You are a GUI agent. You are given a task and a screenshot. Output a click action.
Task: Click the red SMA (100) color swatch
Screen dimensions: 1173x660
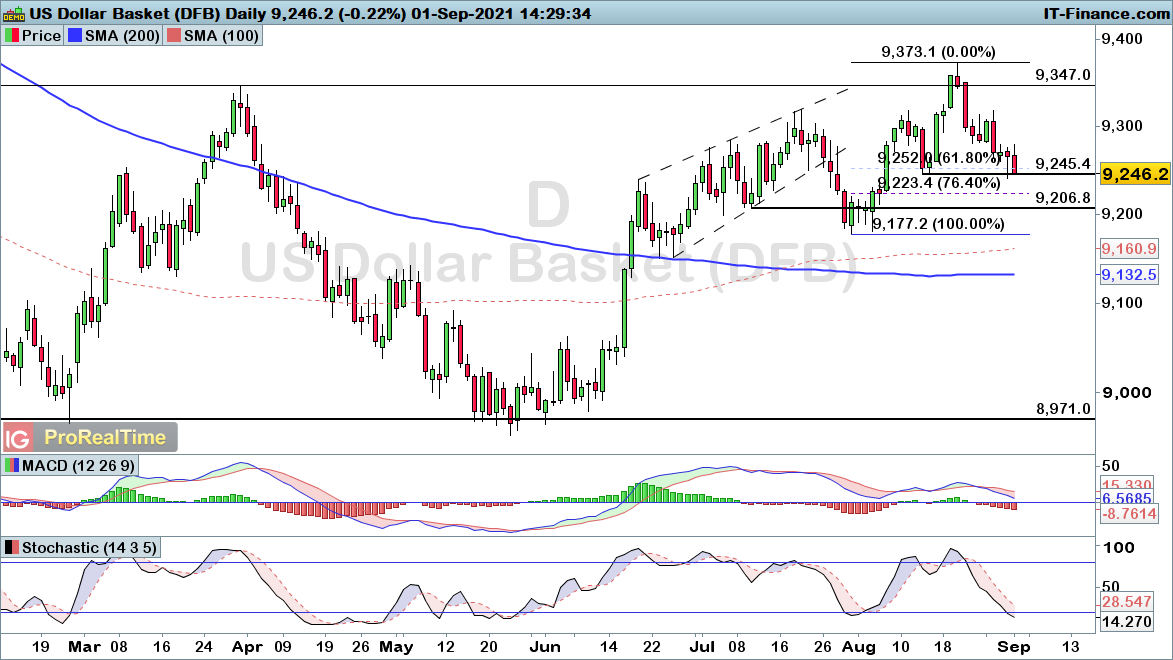click(174, 36)
